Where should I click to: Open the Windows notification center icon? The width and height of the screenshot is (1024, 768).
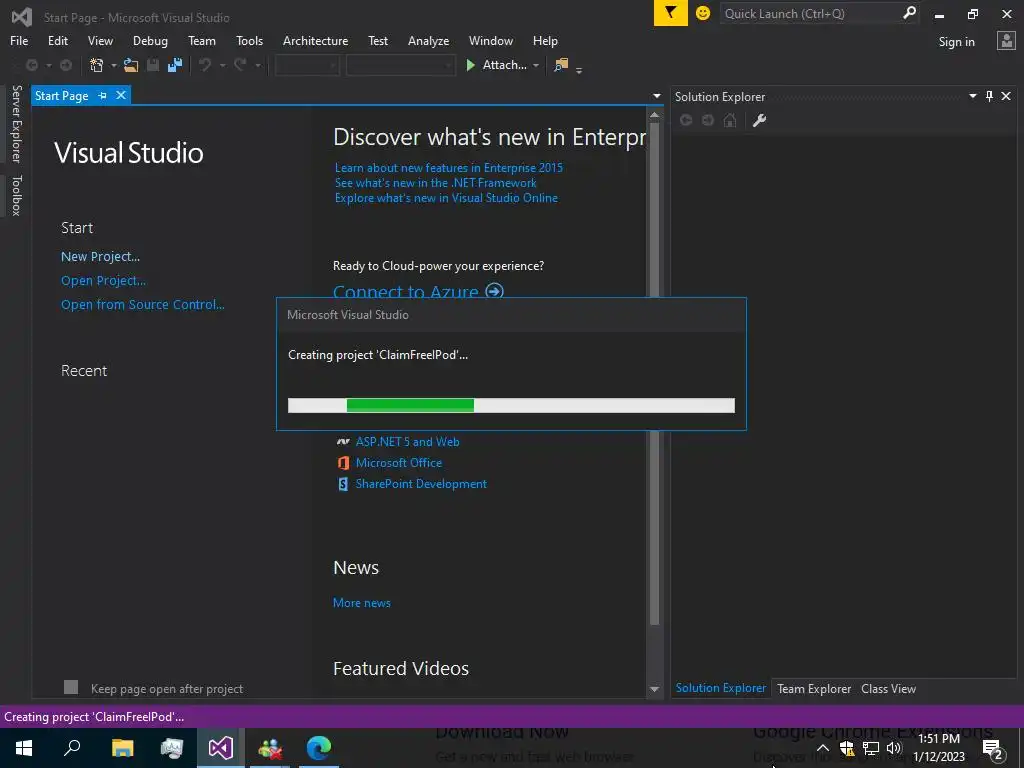[x=993, y=748]
